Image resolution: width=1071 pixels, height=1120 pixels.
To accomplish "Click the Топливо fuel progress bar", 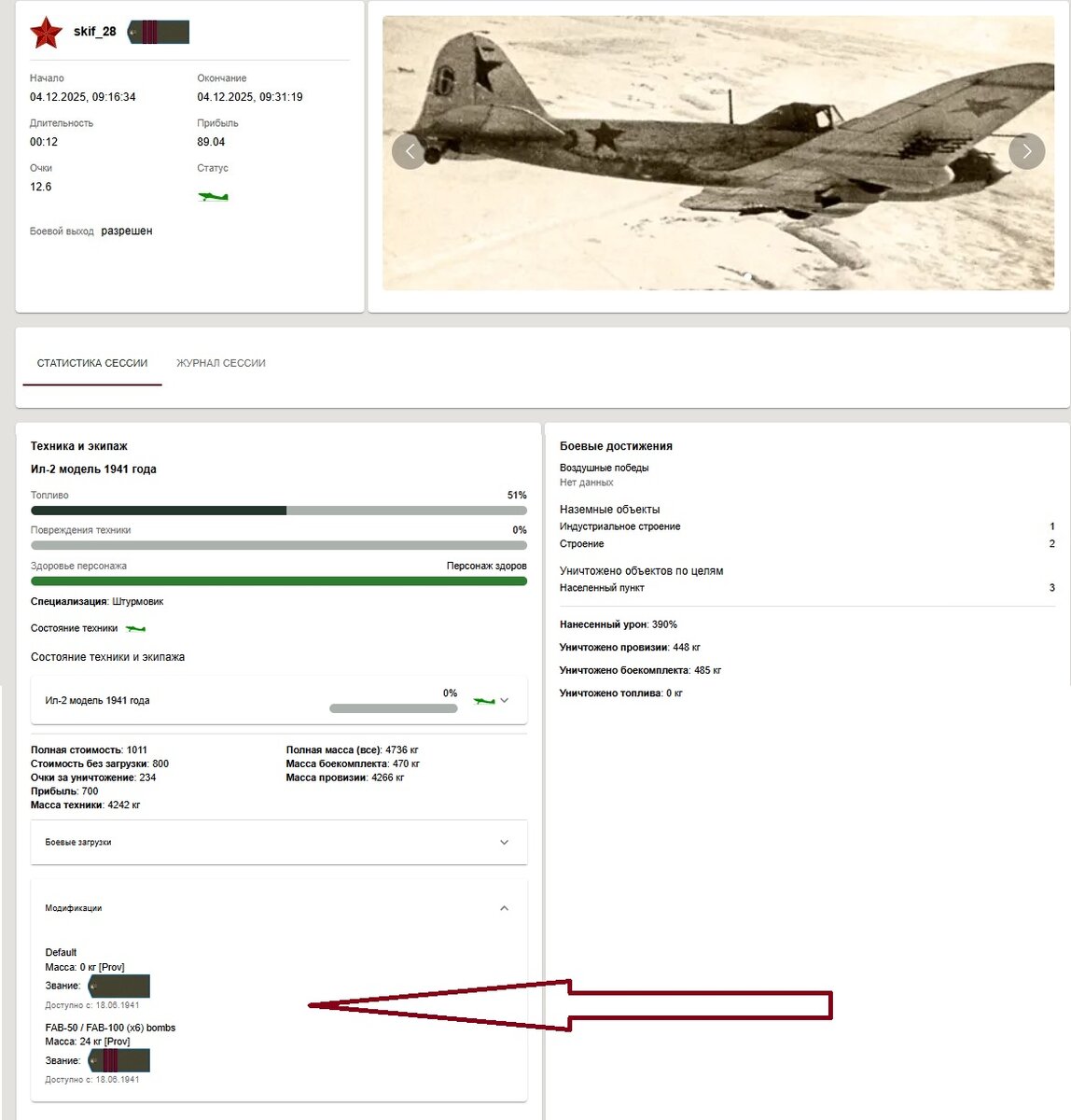I will [278, 511].
